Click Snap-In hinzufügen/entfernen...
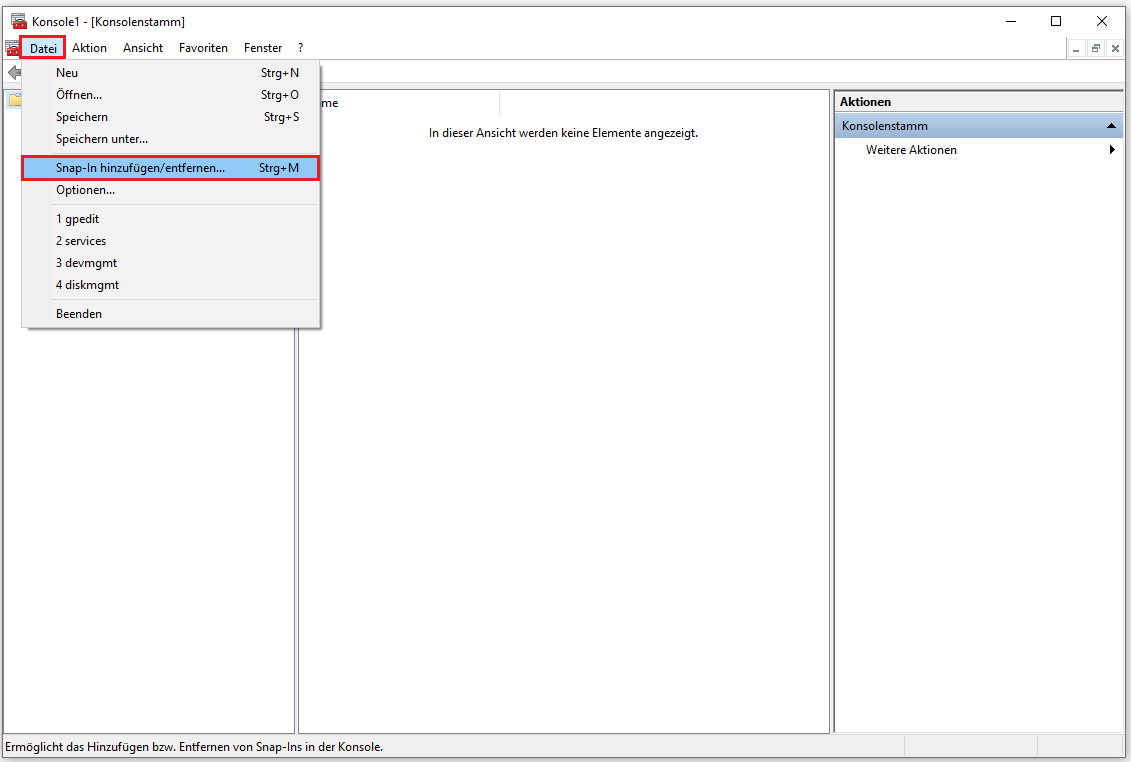The width and height of the screenshot is (1131, 762). pyautogui.click(x=171, y=168)
